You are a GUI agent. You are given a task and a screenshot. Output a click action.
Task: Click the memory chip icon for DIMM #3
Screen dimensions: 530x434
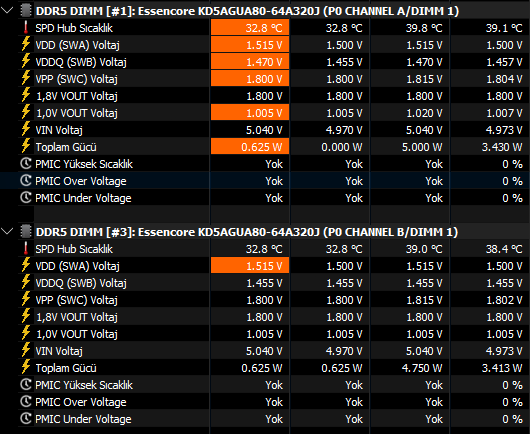[x=26, y=232]
